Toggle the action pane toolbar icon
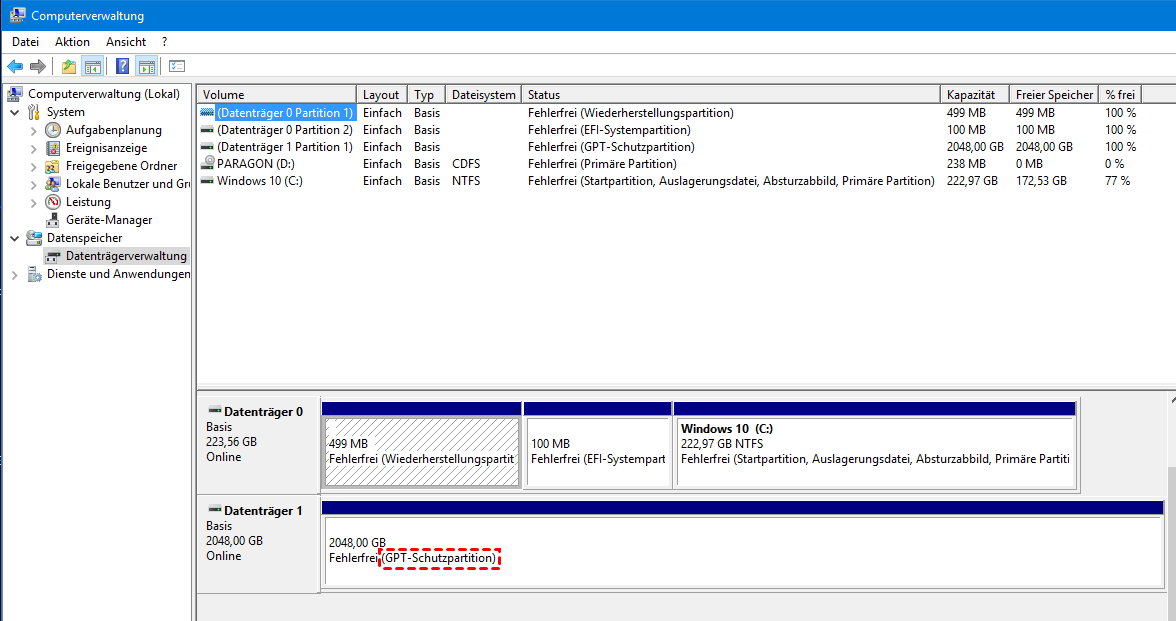The width and height of the screenshot is (1176, 621). click(x=147, y=67)
